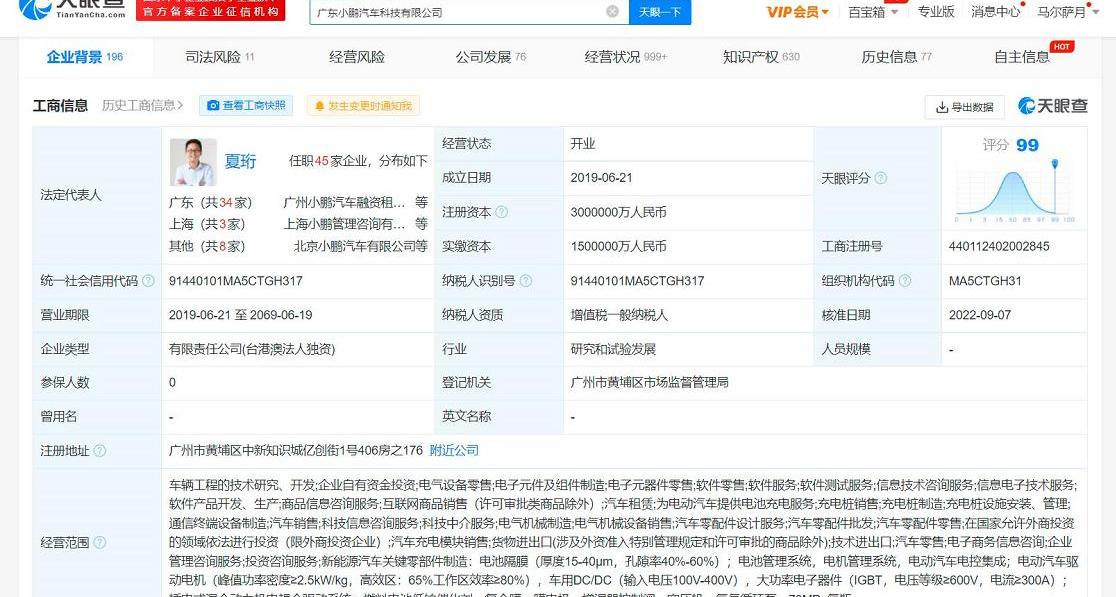Image resolution: width=1116 pixels, height=597 pixels.
Task: Switch to the 知识产权 tab
Action: click(x=761, y=57)
